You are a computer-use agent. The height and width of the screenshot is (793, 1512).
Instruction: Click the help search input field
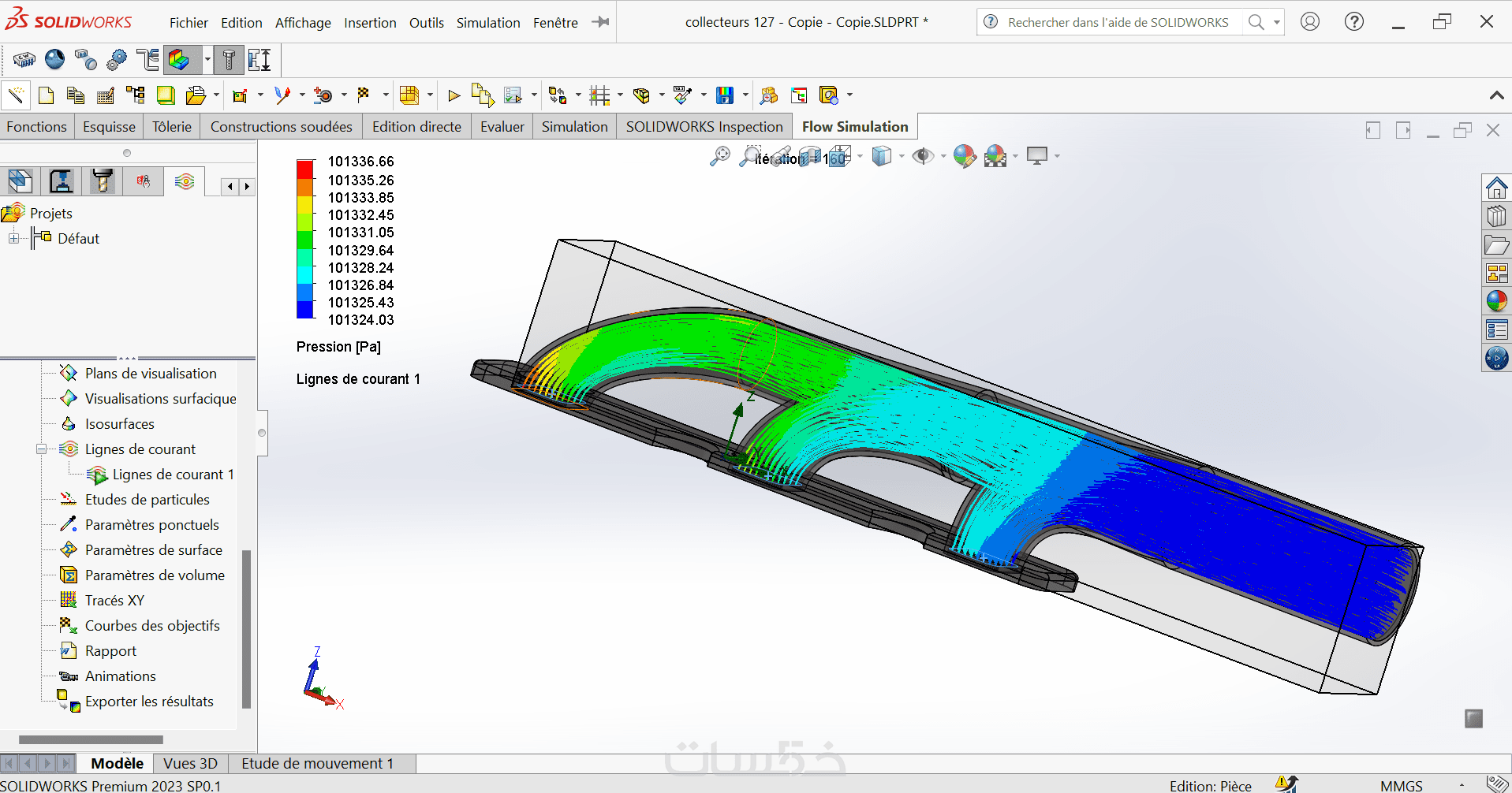pyautogui.click(x=1118, y=22)
